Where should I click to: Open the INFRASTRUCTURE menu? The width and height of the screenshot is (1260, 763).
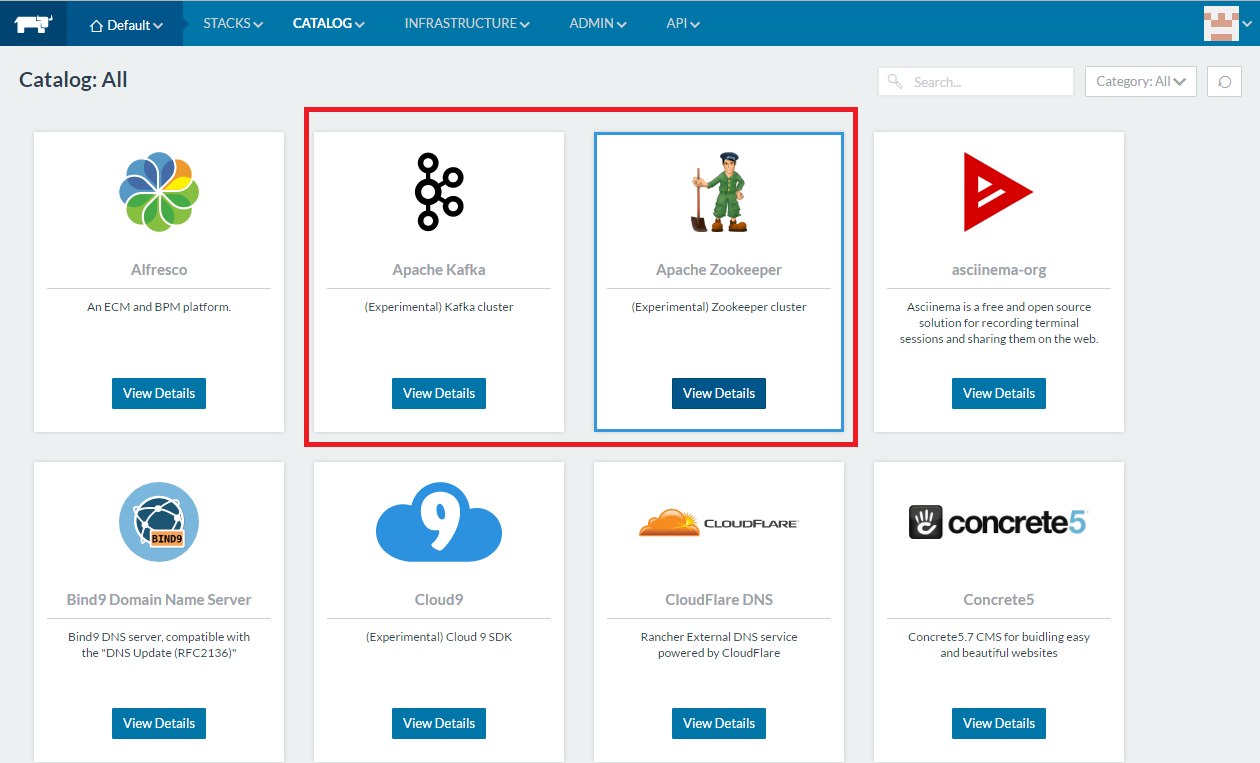(467, 23)
